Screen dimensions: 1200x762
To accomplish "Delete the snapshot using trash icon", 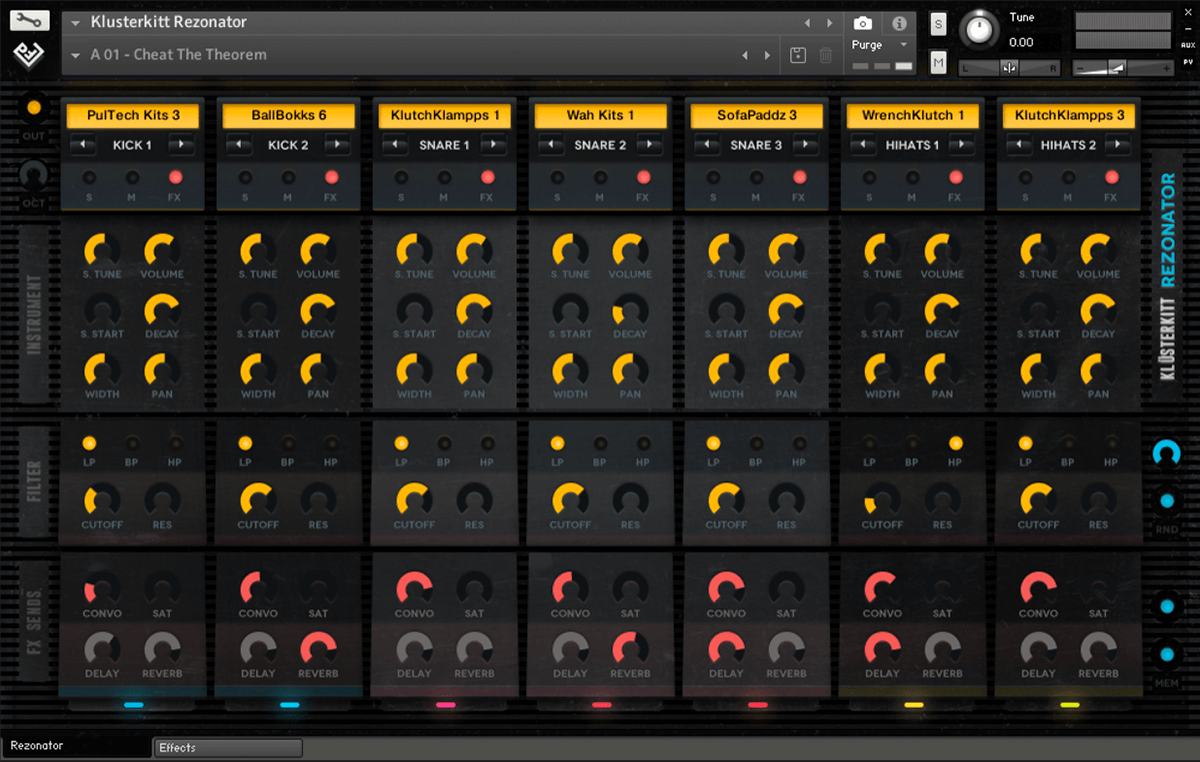I will 825,56.
